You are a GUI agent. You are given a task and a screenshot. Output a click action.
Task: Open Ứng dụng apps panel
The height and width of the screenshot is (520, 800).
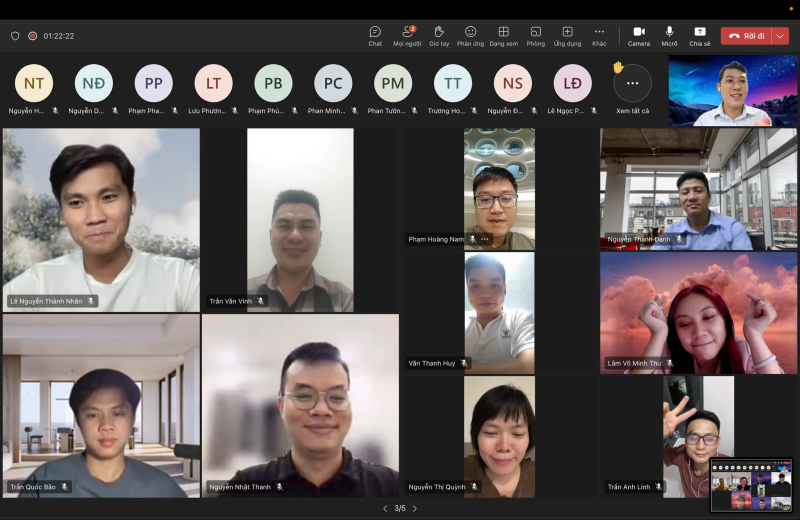(x=567, y=35)
